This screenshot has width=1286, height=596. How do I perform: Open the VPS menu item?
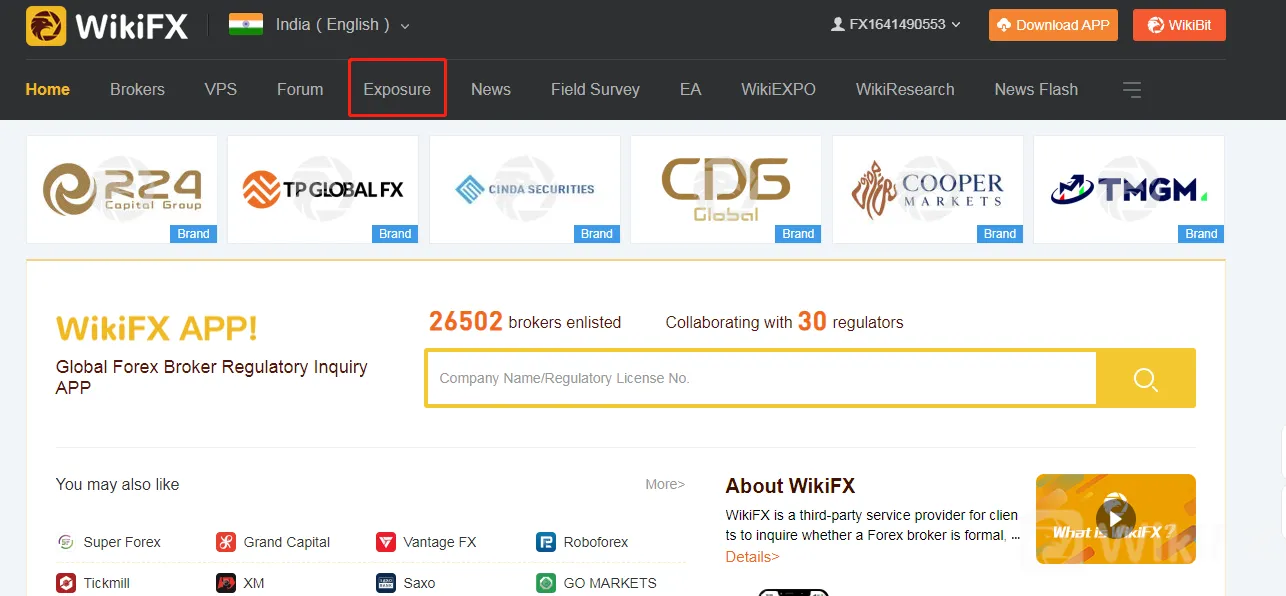221,89
